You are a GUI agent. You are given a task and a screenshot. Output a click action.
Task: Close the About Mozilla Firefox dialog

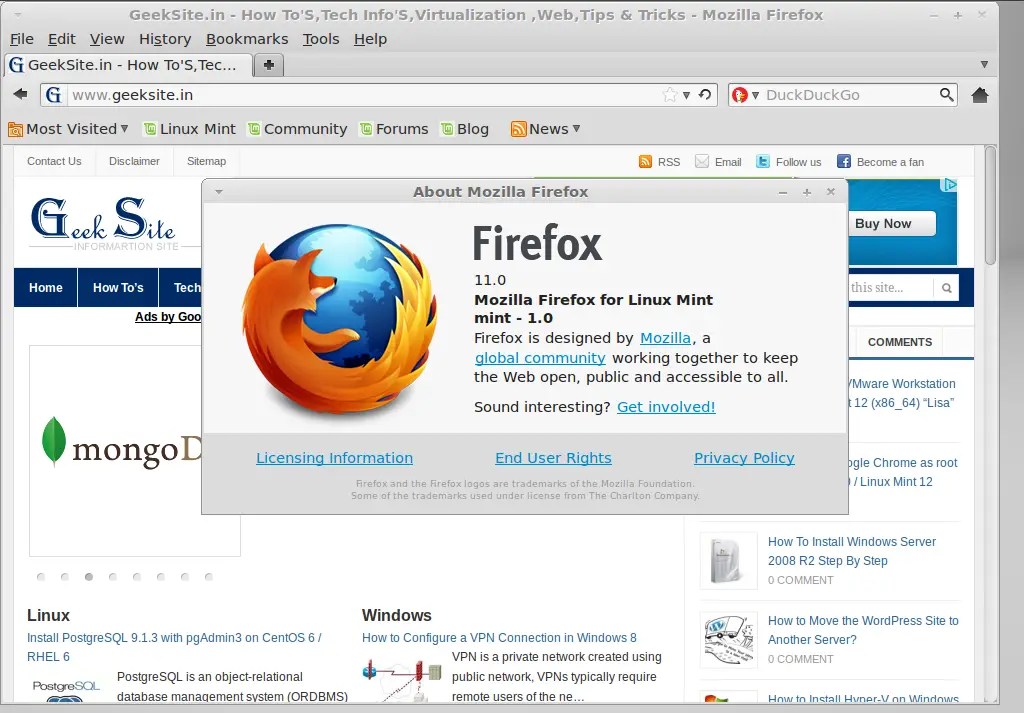pyautogui.click(x=831, y=191)
